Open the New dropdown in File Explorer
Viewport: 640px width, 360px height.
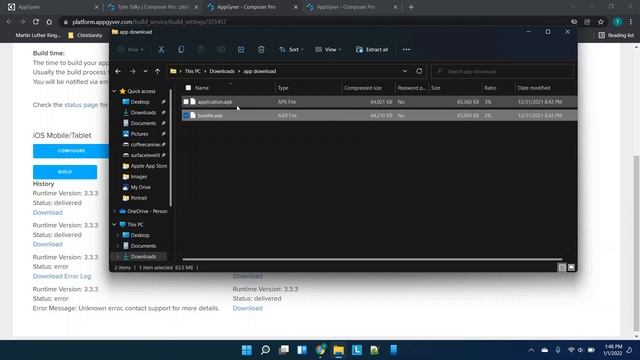[131, 49]
